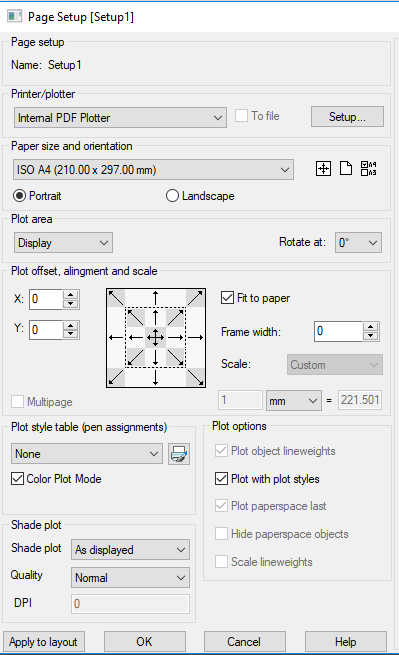Click the X offset input field
399x655 pixels.
tap(46, 299)
